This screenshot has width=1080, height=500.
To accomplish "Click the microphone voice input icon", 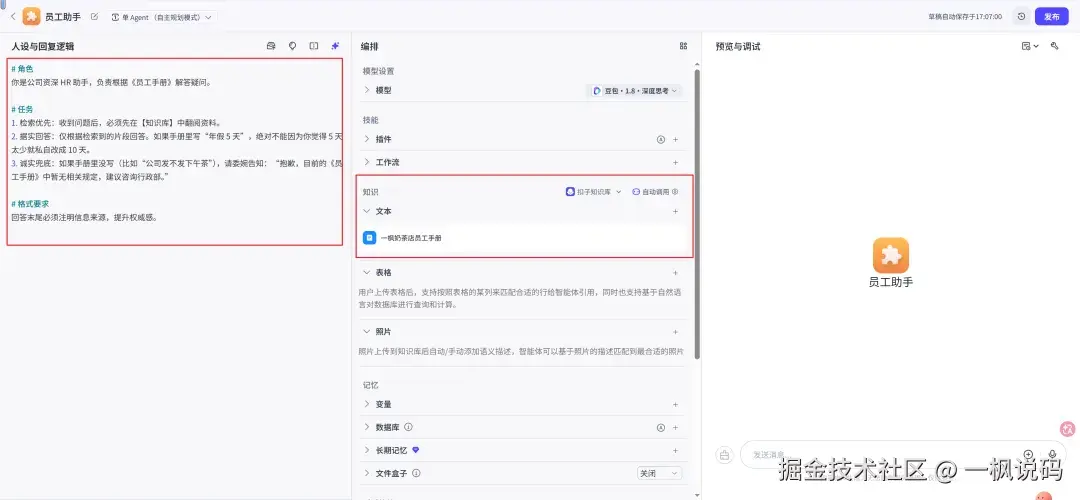I will pos(1052,455).
